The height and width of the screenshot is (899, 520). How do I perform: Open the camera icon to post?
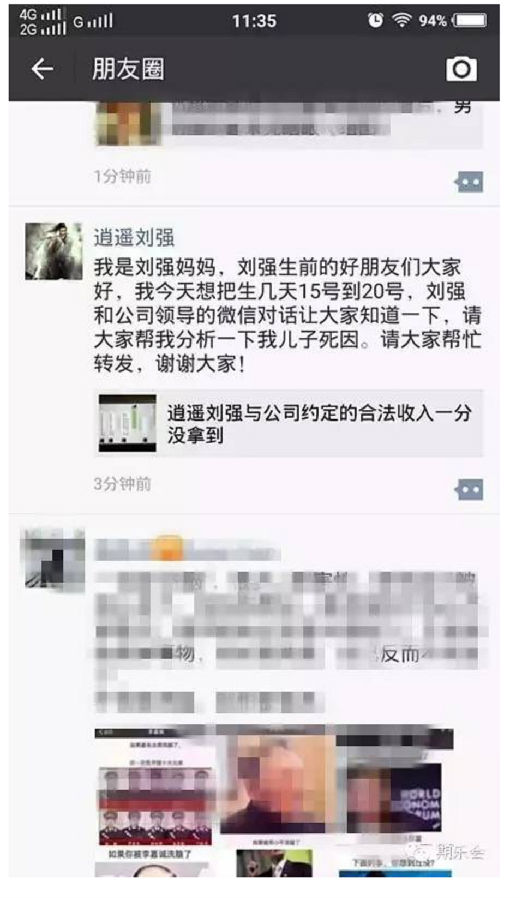pyautogui.click(x=462, y=69)
